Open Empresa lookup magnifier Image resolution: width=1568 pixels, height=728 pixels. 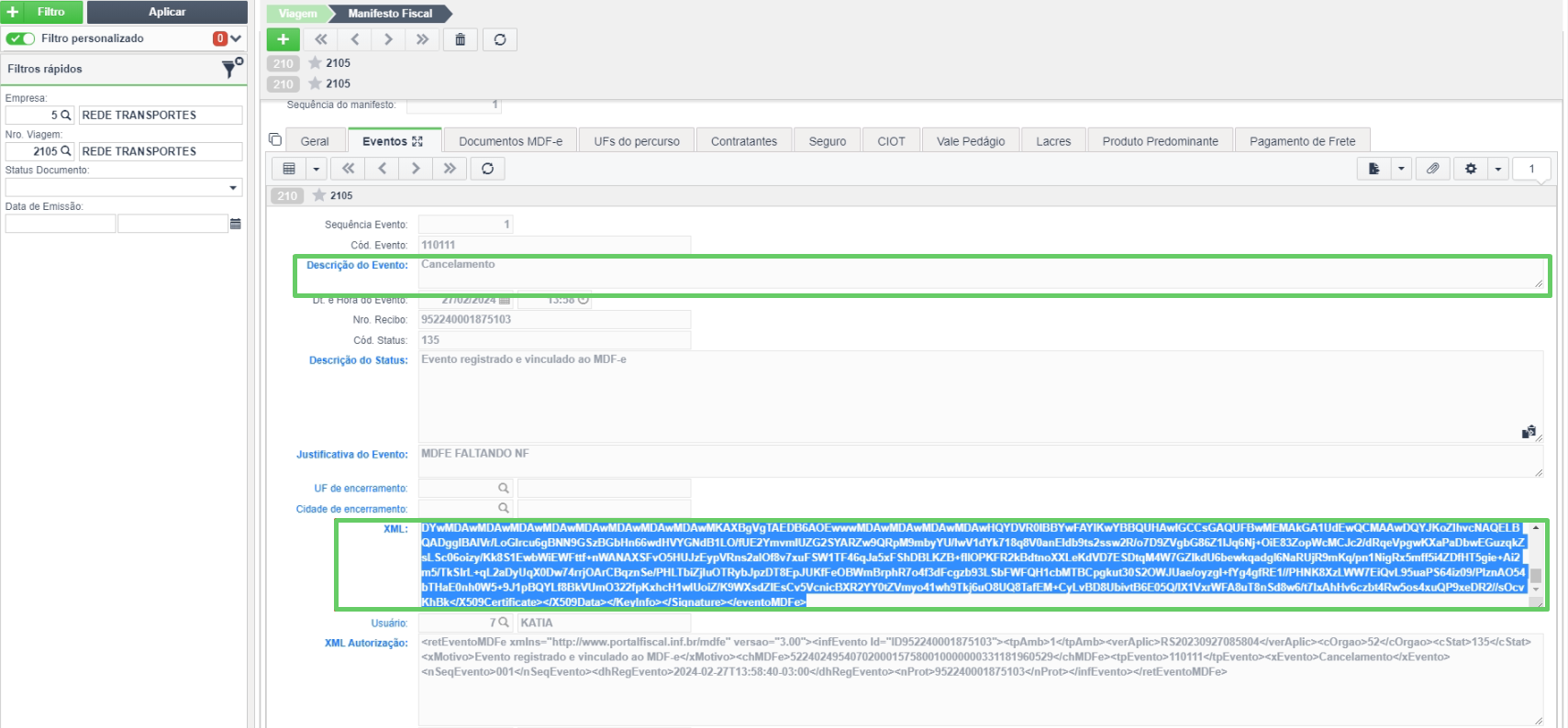click(65, 116)
